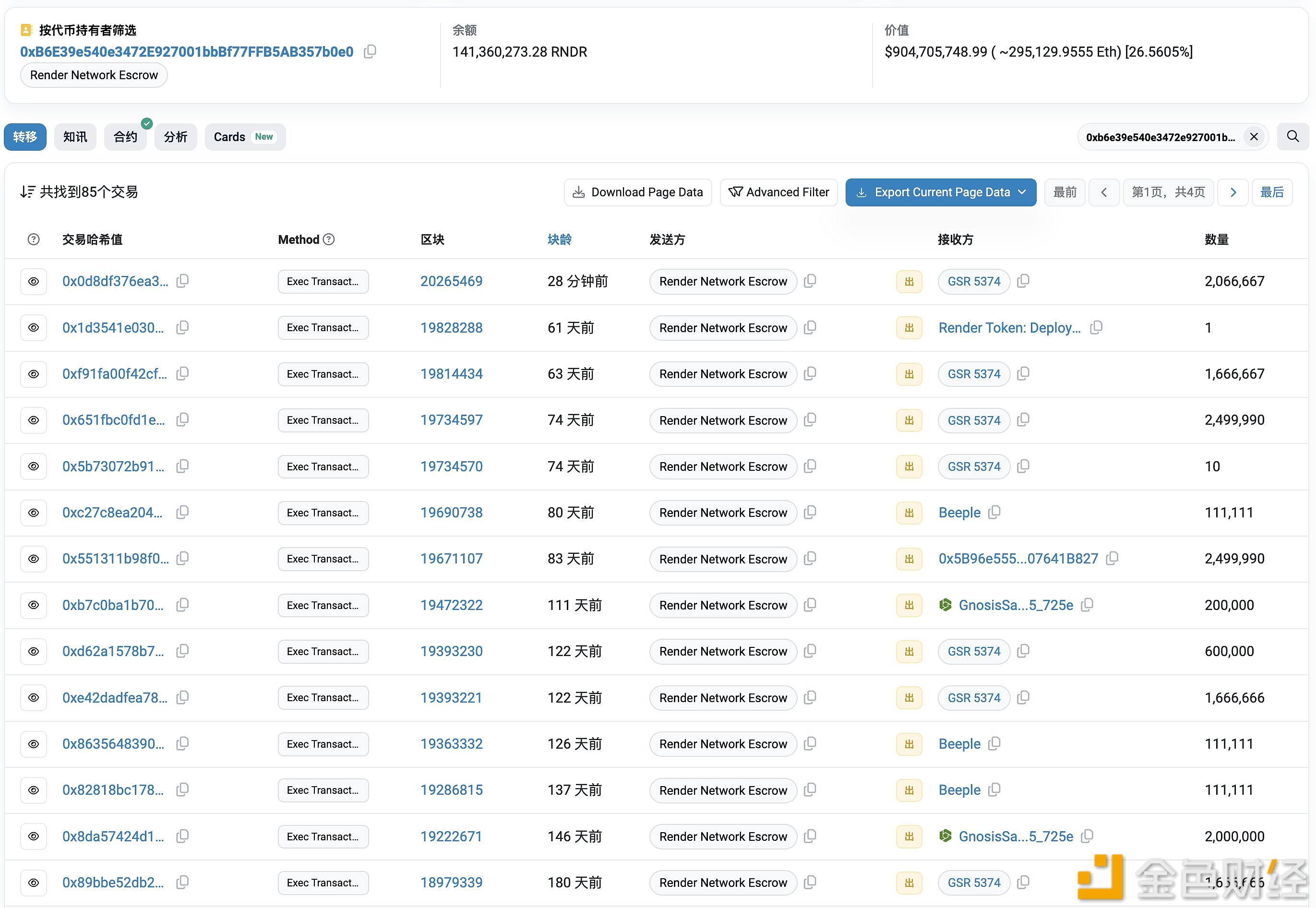Copy 0x5B96e555...07641B827 receiver address

(1112, 559)
